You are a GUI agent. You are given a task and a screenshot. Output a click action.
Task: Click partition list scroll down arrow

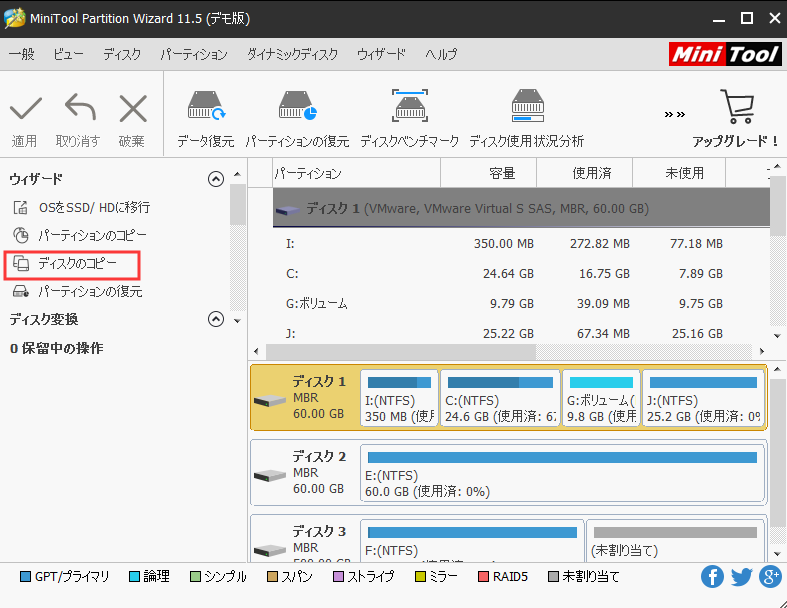pos(777,336)
